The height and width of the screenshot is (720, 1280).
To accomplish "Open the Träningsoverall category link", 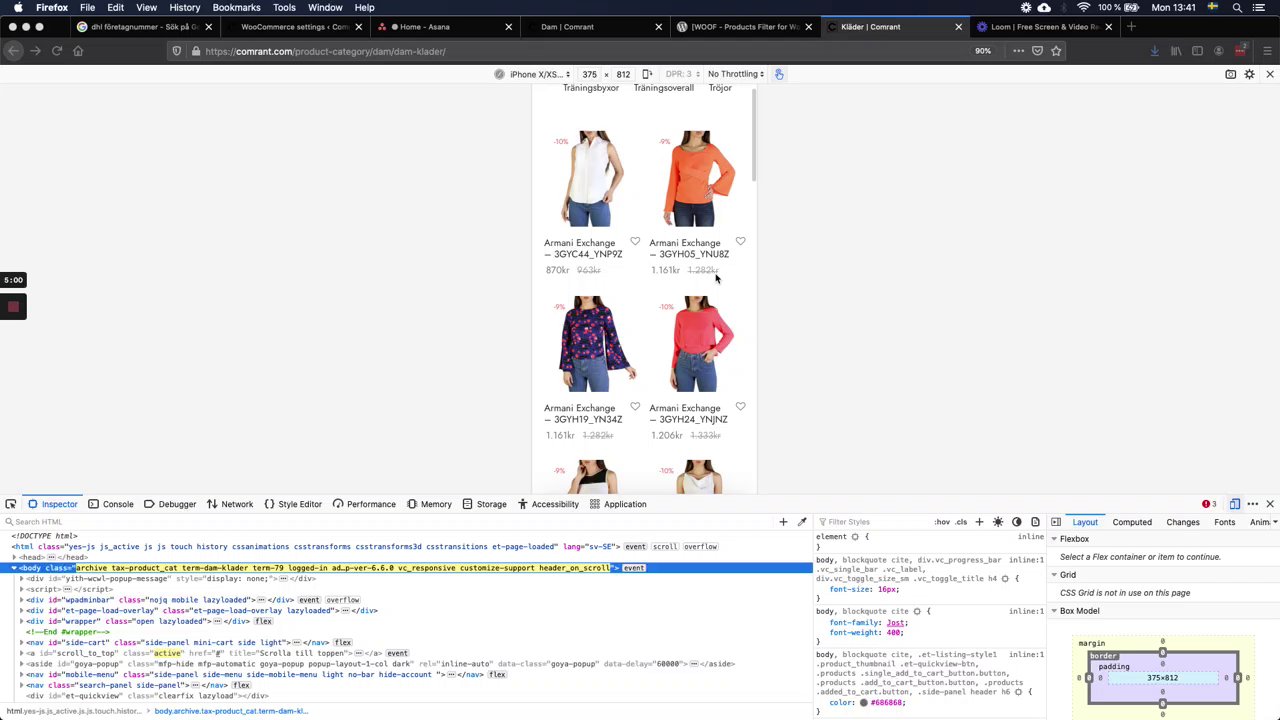I will [663, 88].
